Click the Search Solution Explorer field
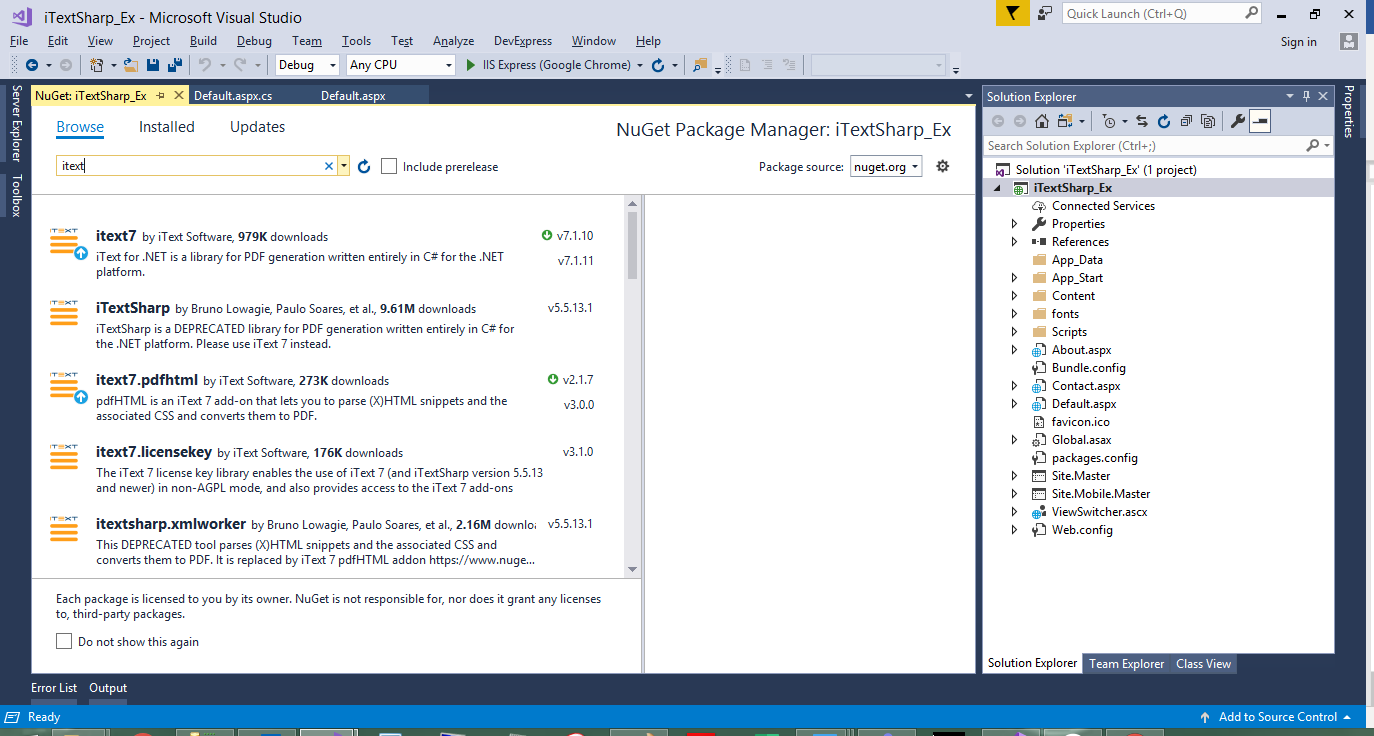Screen dimensions: 1374x736 [1144, 146]
